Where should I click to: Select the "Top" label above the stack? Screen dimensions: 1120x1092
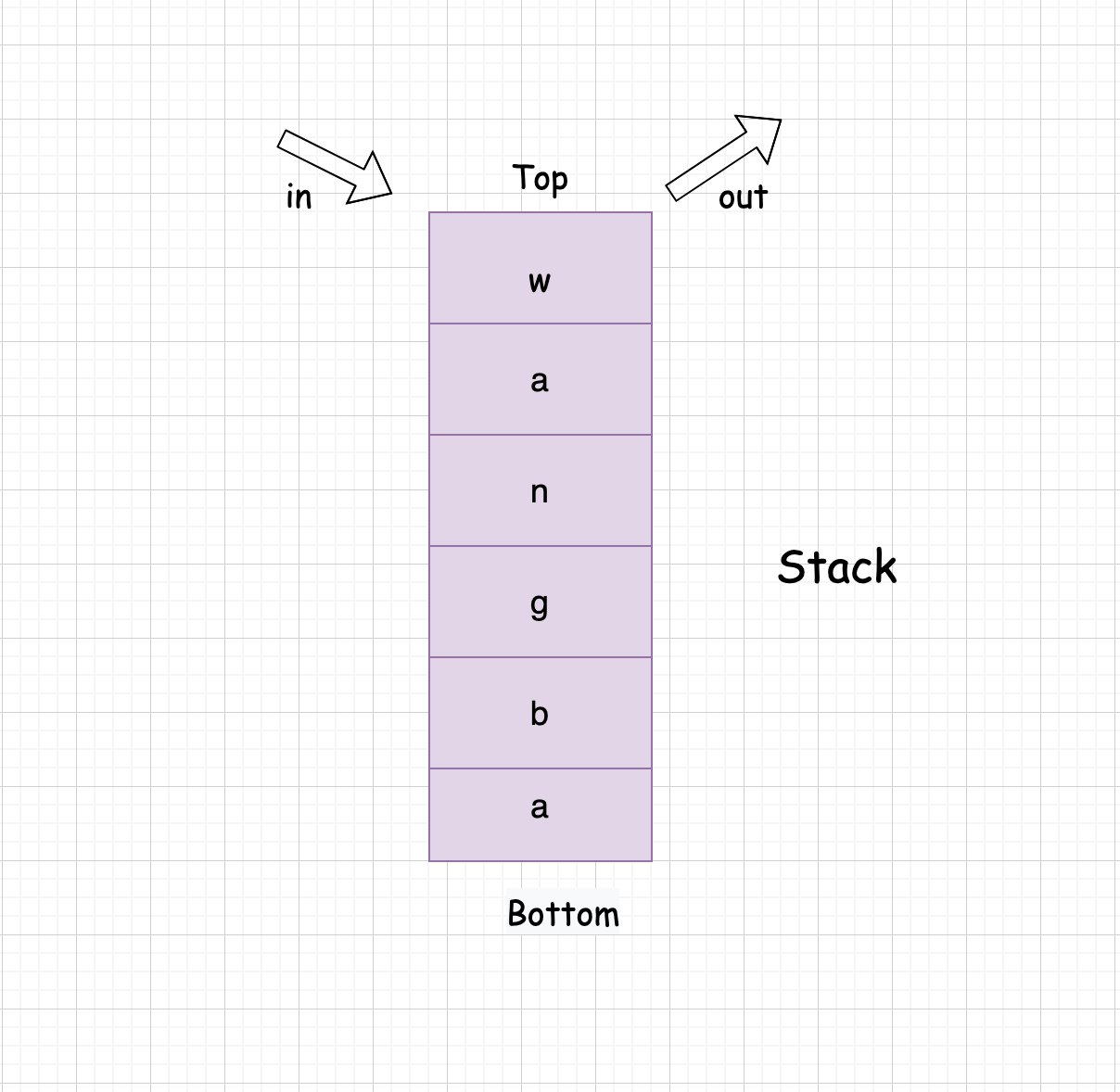coord(540,178)
